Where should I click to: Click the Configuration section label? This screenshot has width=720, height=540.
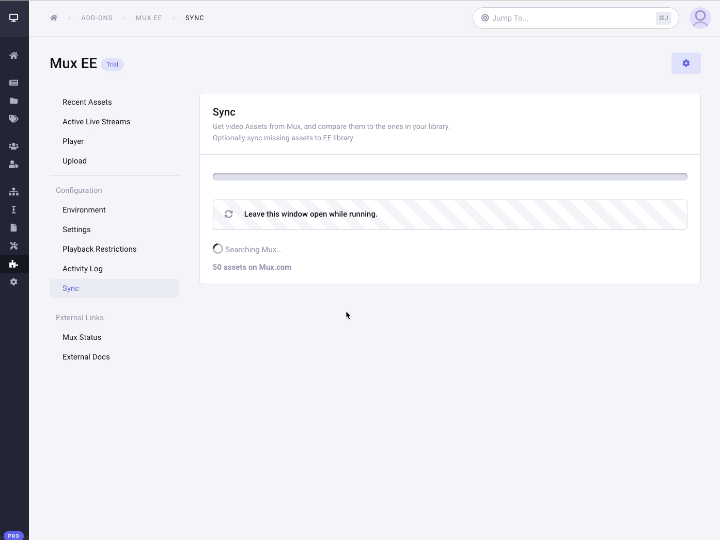[x=79, y=190]
